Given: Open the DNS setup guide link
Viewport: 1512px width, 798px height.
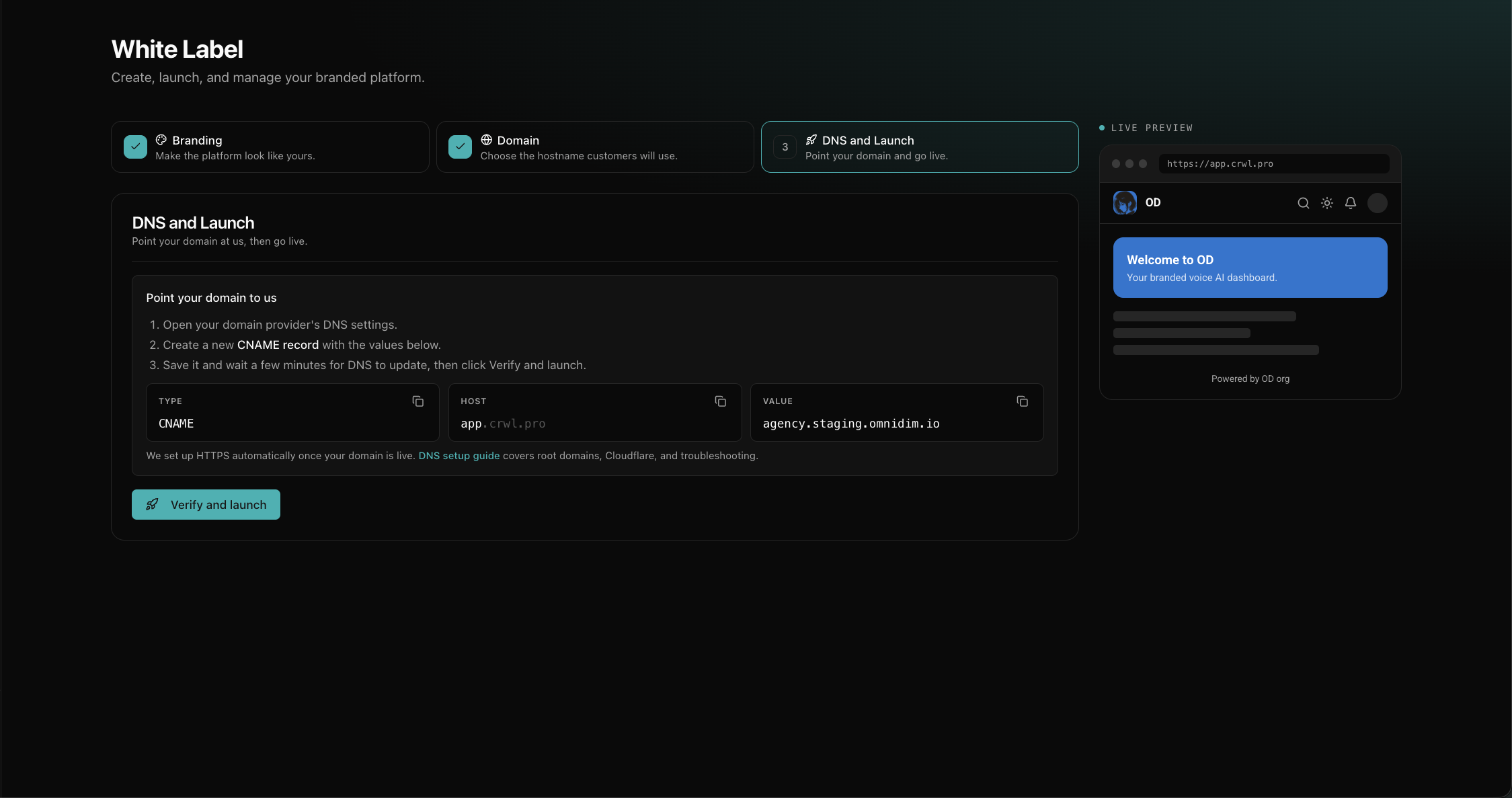Looking at the screenshot, I should click(x=459, y=456).
